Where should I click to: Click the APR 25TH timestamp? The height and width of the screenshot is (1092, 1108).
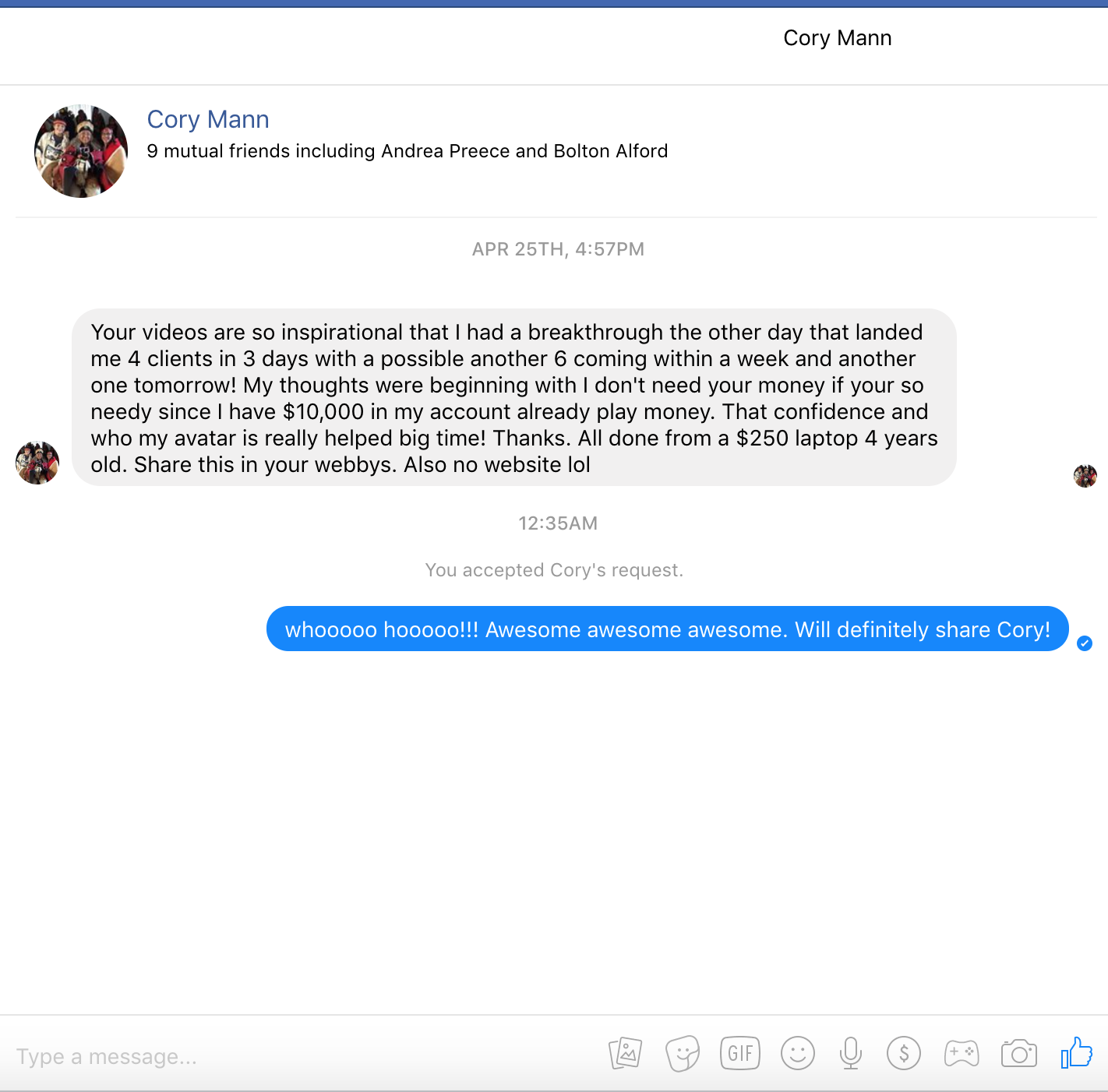(558, 249)
